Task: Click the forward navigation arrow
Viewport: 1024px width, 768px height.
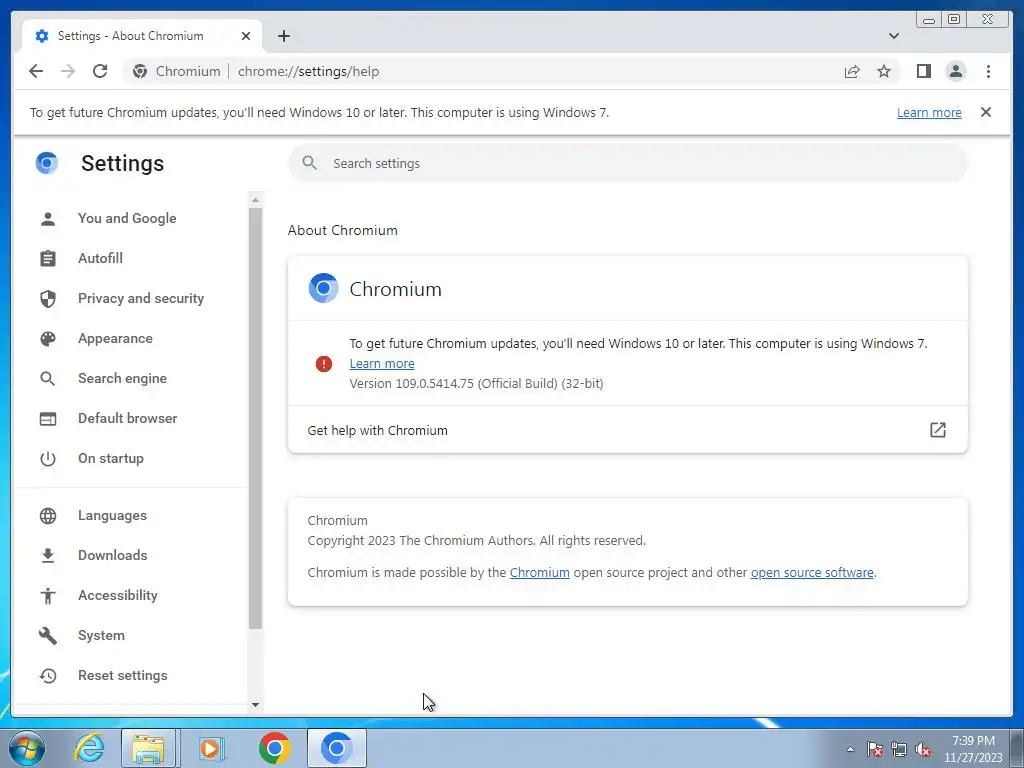Action: click(x=68, y=71)
